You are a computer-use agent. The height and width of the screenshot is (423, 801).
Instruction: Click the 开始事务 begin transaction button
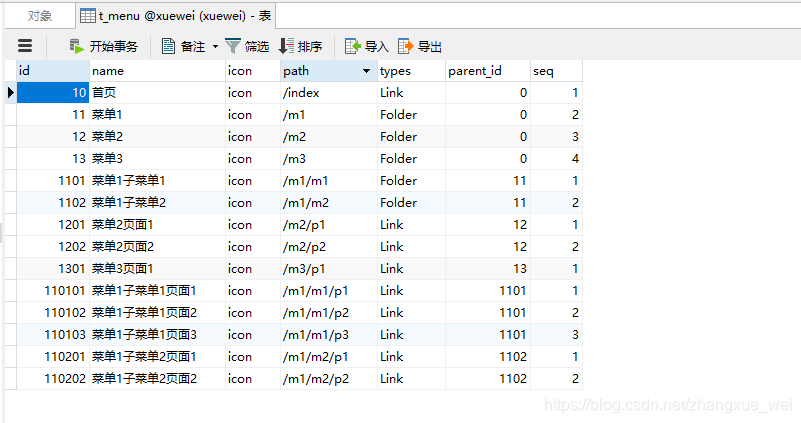(104, 46)
